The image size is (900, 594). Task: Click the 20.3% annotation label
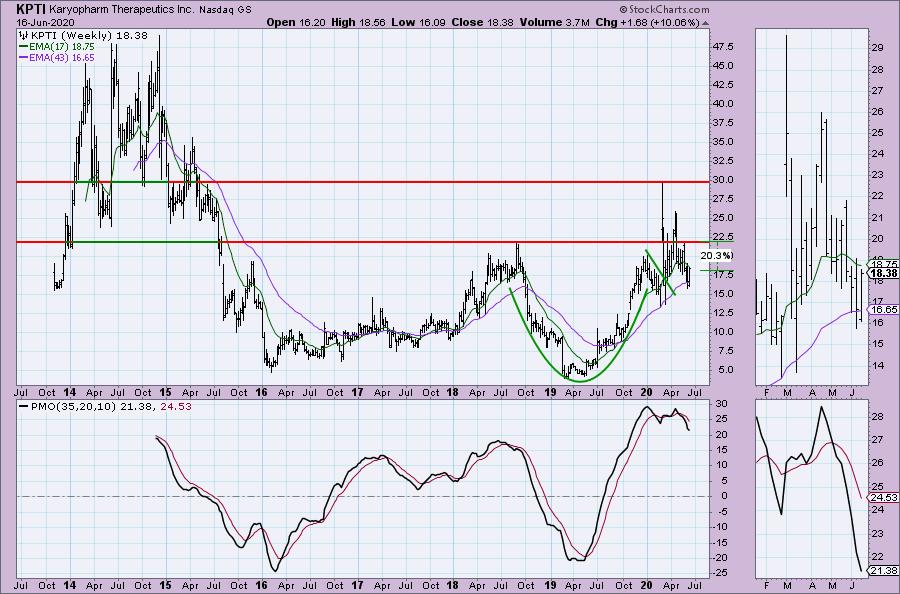point(717,255)
